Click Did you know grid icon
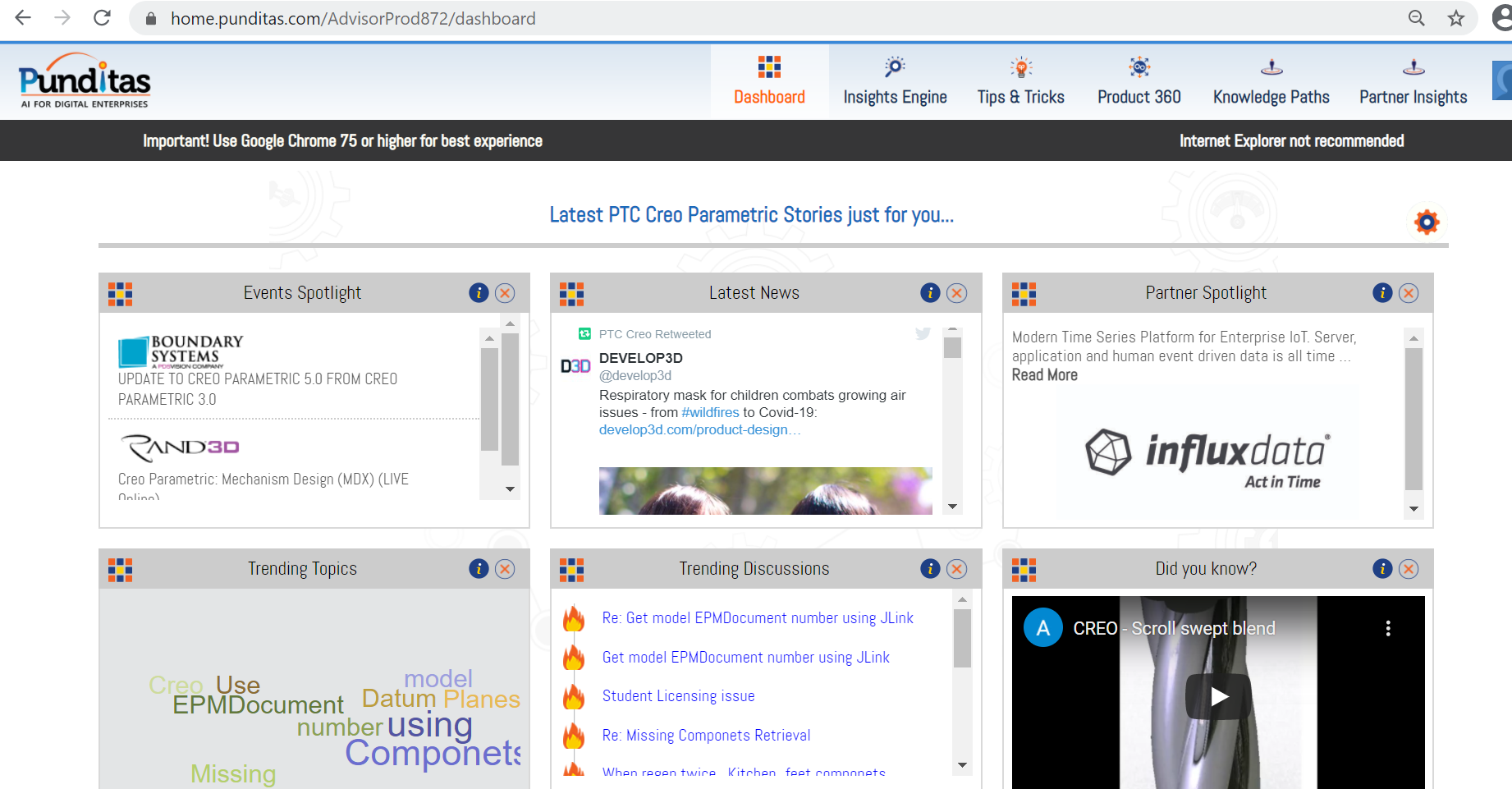1512x789 pixels. [1024, 570]
